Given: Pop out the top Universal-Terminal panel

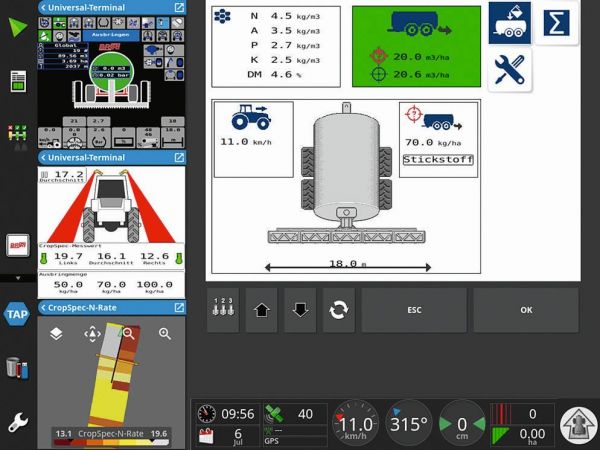Looking at the screenshot, I should (179, 7).
